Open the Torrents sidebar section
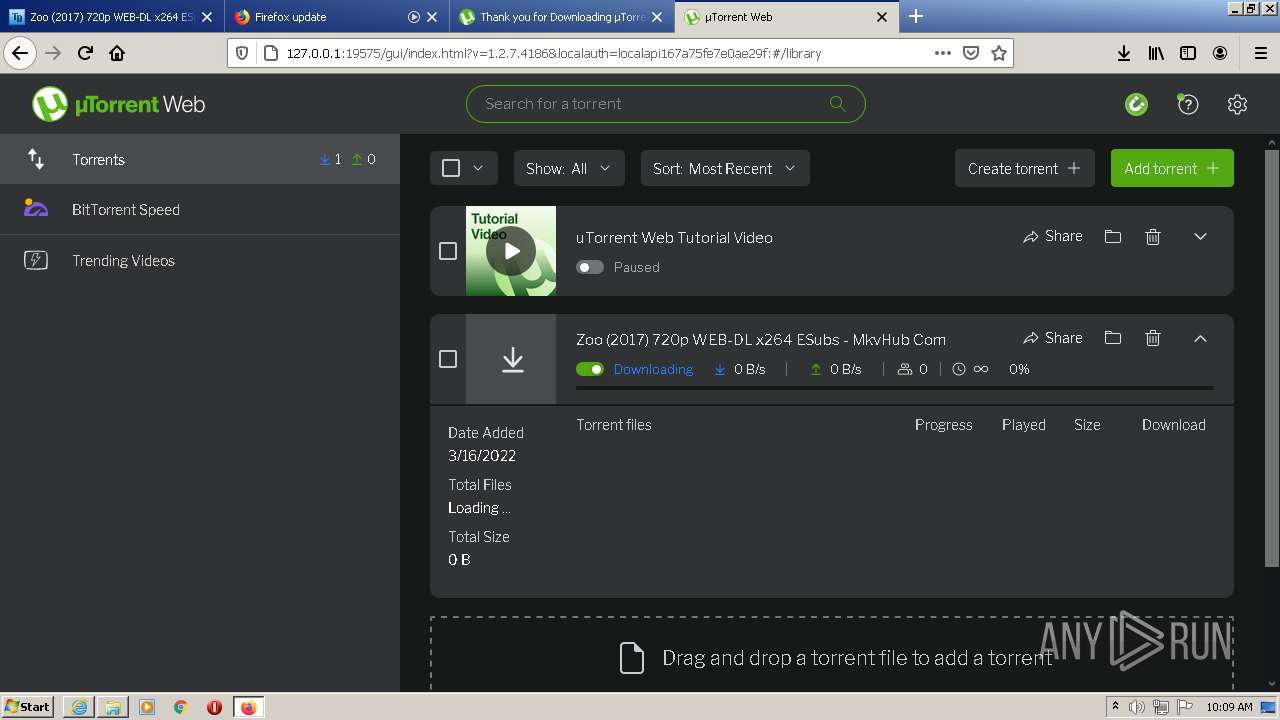Viewport: 1280px width, 720px height. (x=200, y=159)
